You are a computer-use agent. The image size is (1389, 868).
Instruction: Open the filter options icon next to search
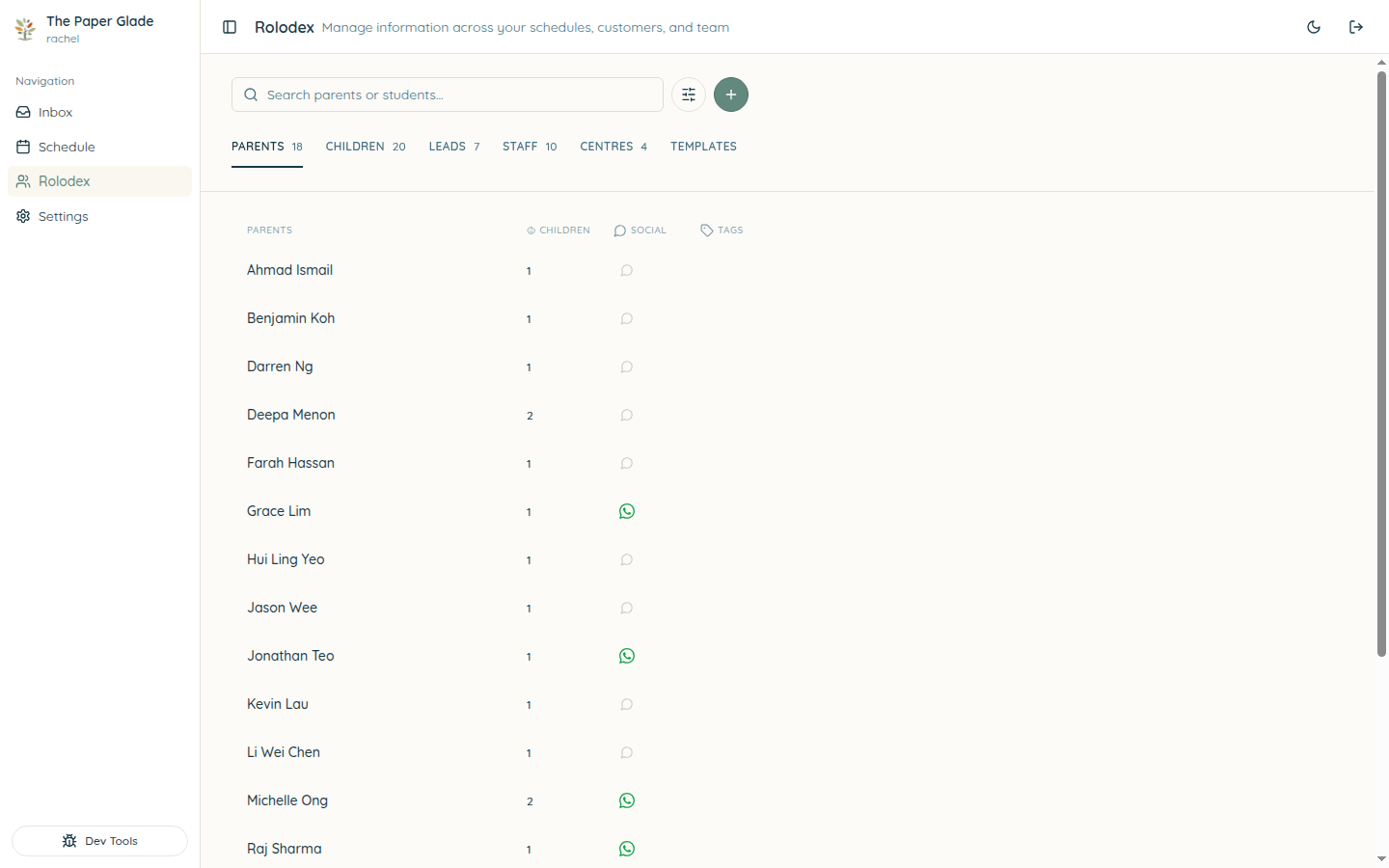point(689,95)
